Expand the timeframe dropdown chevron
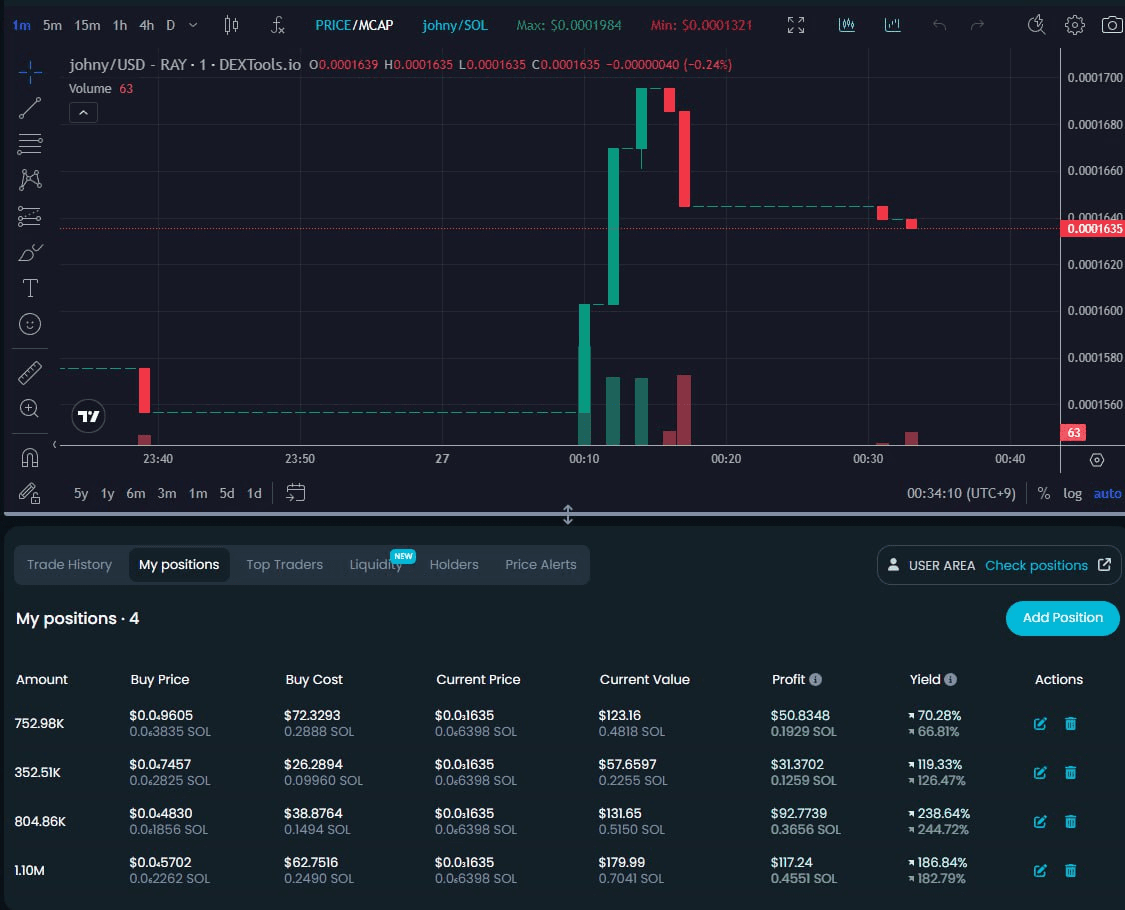1125x910 pixels. 193,25
